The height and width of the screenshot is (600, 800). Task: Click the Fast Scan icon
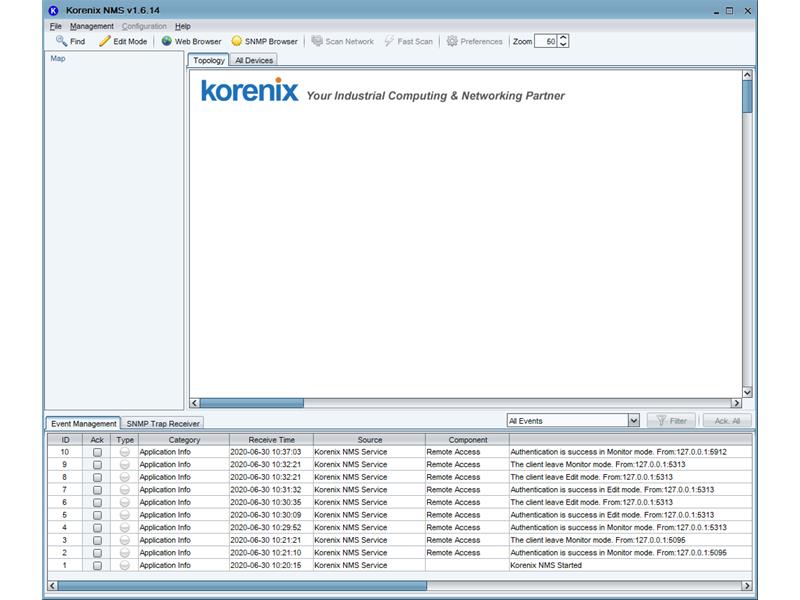pyautogui.click(x=389, y=41)
